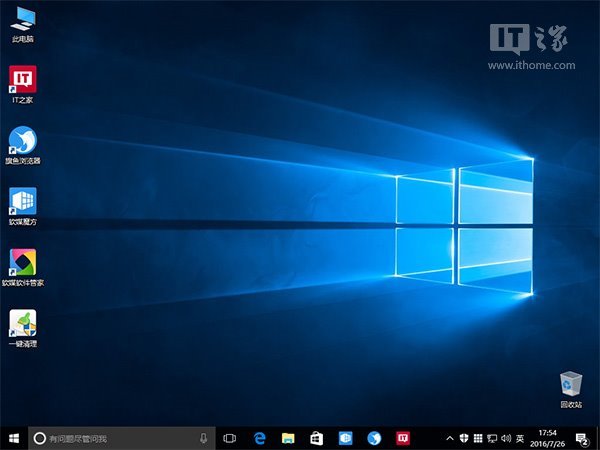Expand the hidden system tray icons

[450, 438]
